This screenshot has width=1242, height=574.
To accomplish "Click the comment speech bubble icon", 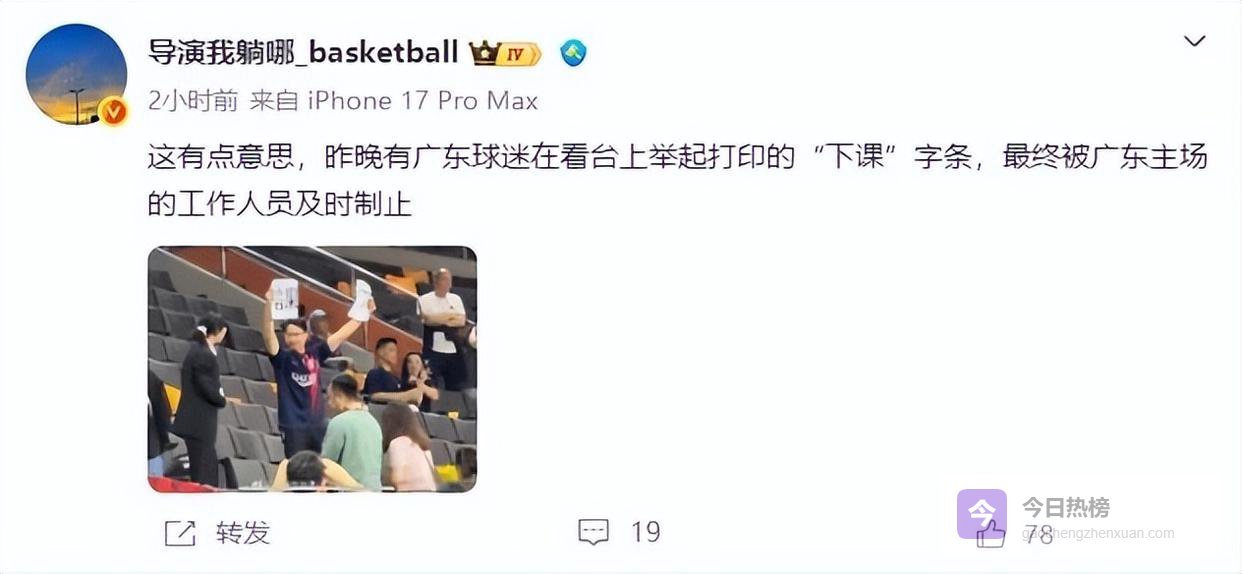I will point(593,533).
